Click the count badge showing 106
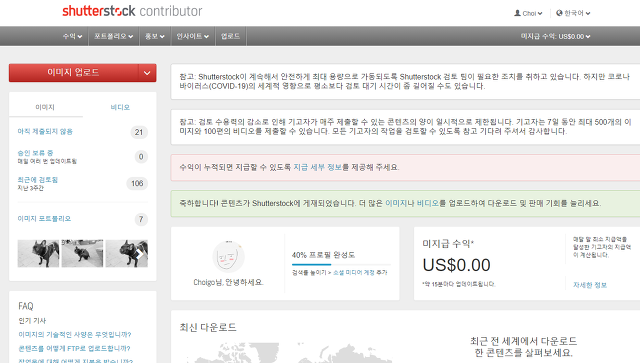 click(137, 183)
